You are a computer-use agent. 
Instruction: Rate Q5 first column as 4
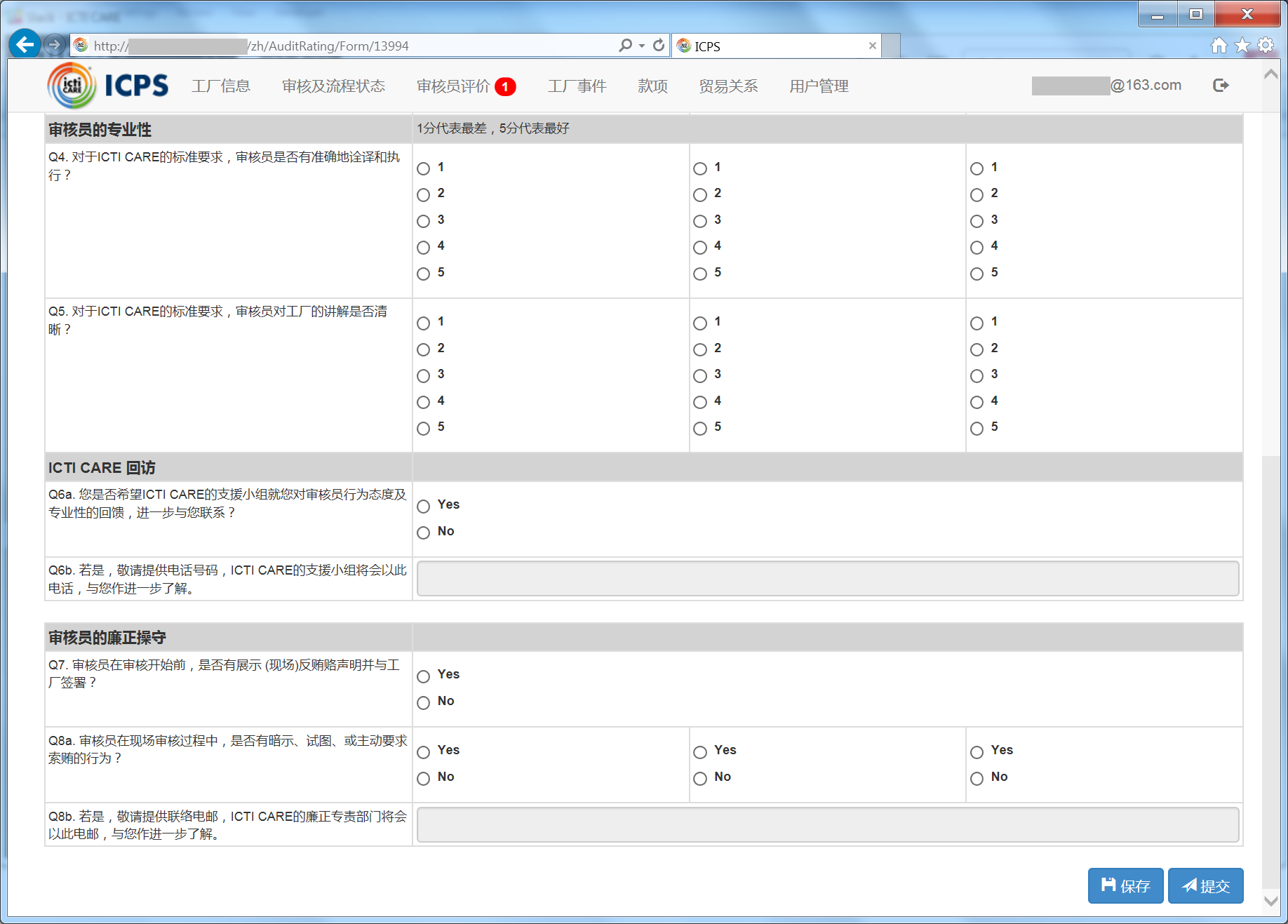424,402
